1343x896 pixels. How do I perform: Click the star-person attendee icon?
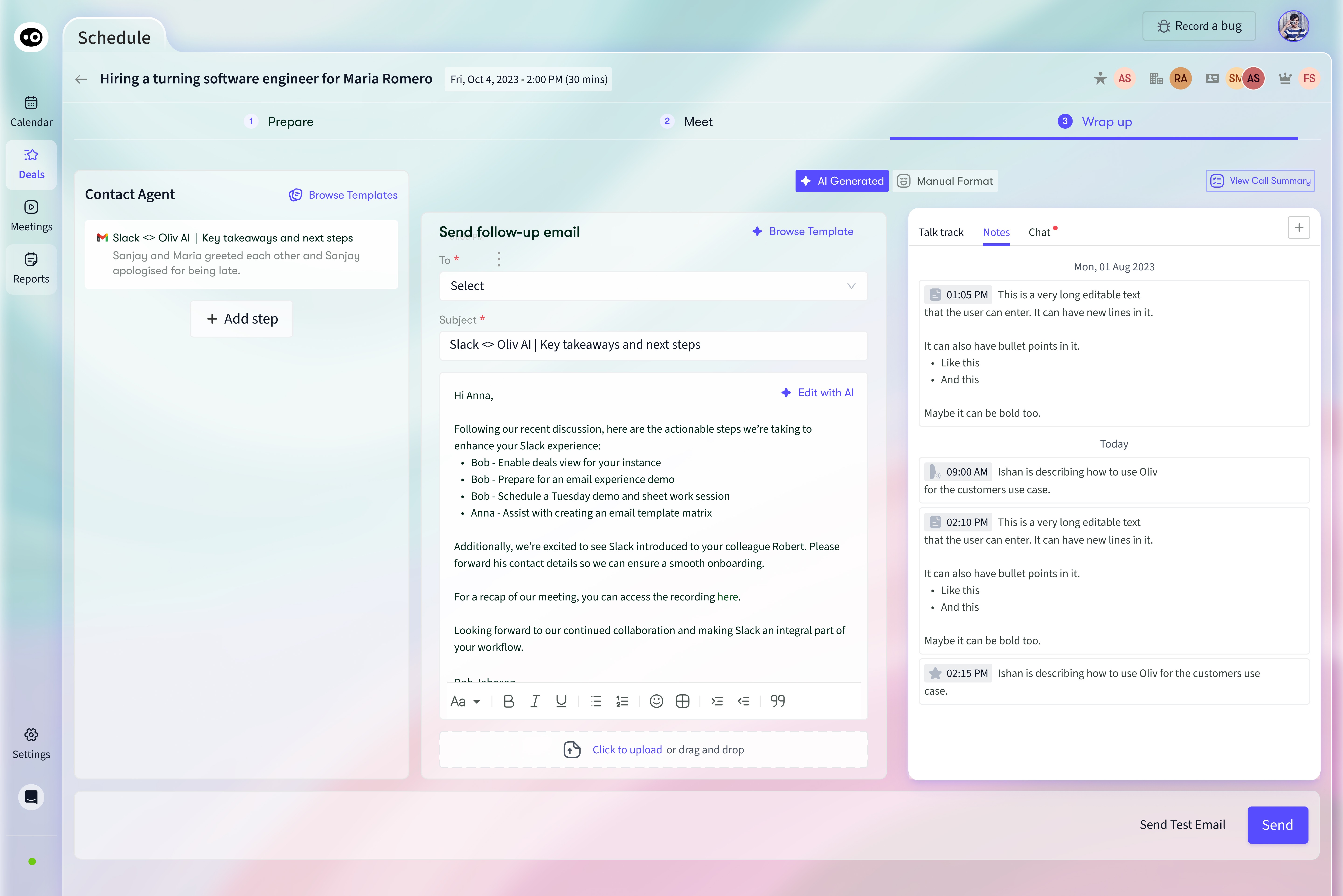tap(1100, 79)
